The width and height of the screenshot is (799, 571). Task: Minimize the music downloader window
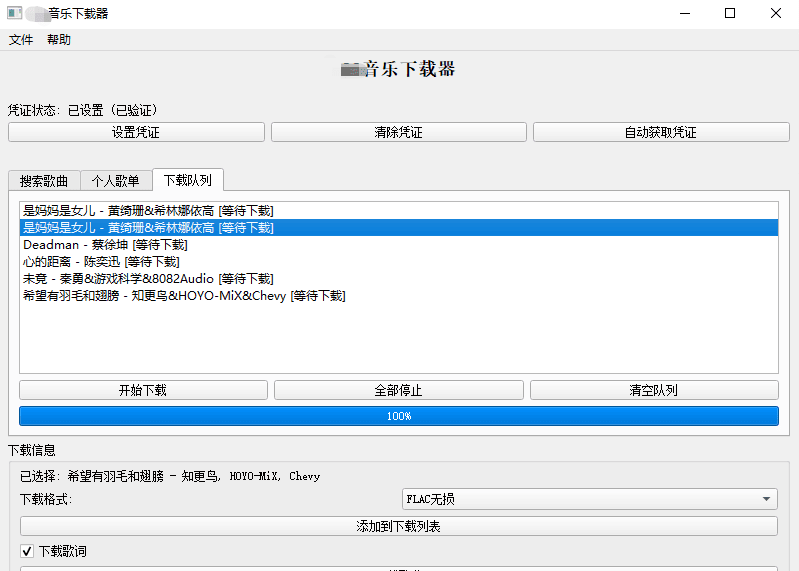(685, 13)
